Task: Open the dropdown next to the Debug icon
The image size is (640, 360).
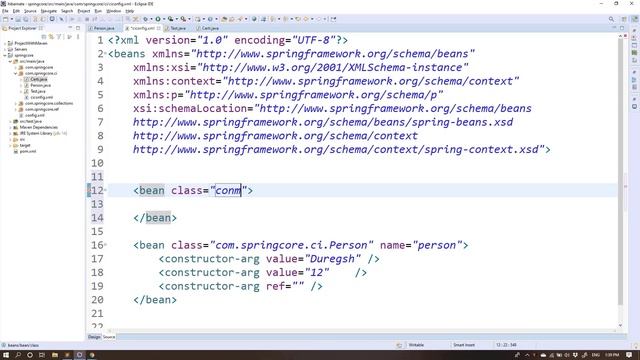Action: click(151, 19)
